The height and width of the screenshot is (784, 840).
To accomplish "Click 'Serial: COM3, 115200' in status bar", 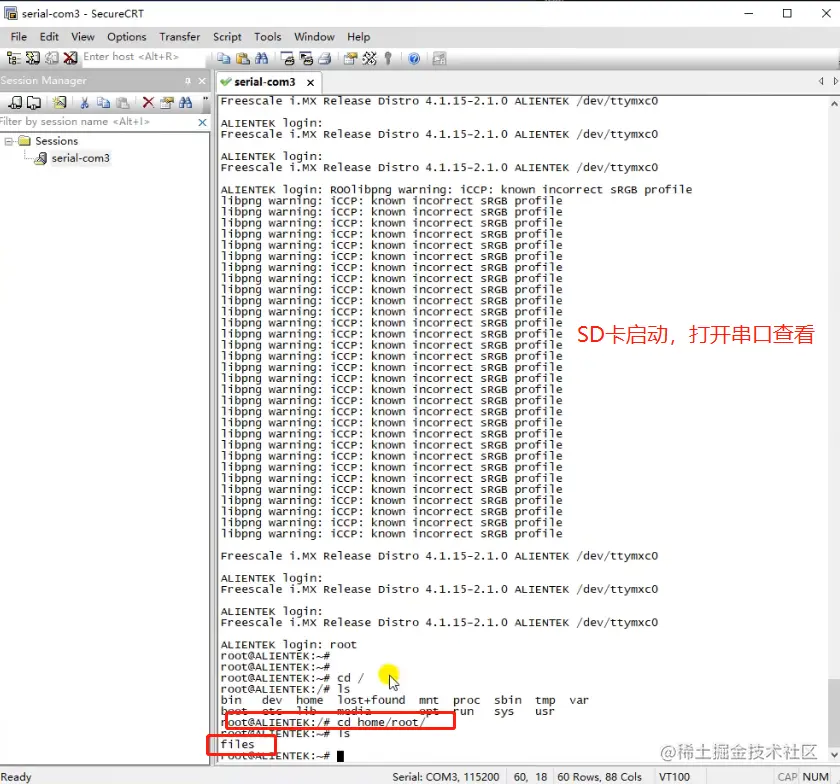I will pyautogui.click(x=445, y=777).
